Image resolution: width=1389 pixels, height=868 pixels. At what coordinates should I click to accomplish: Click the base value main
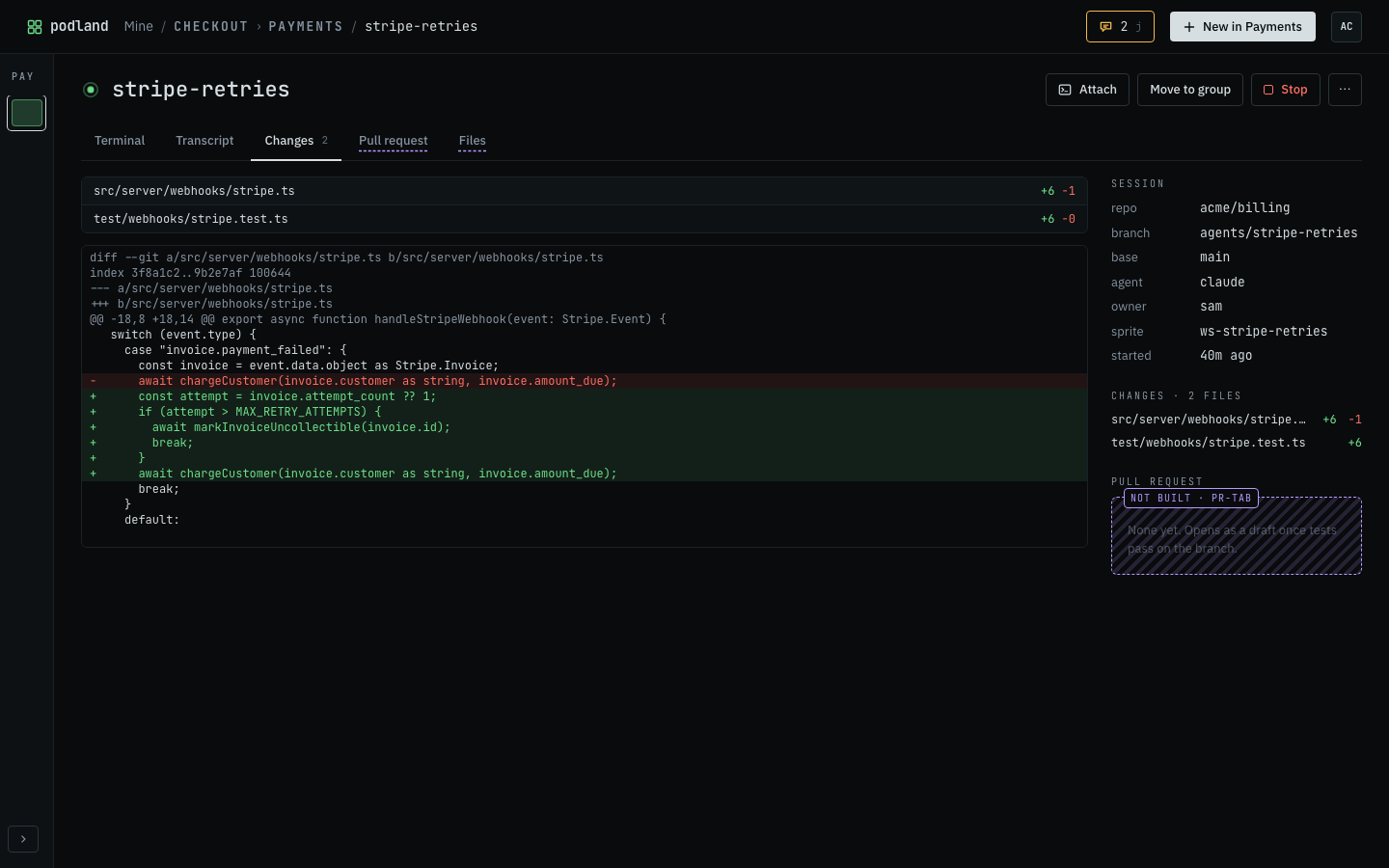1215,257
